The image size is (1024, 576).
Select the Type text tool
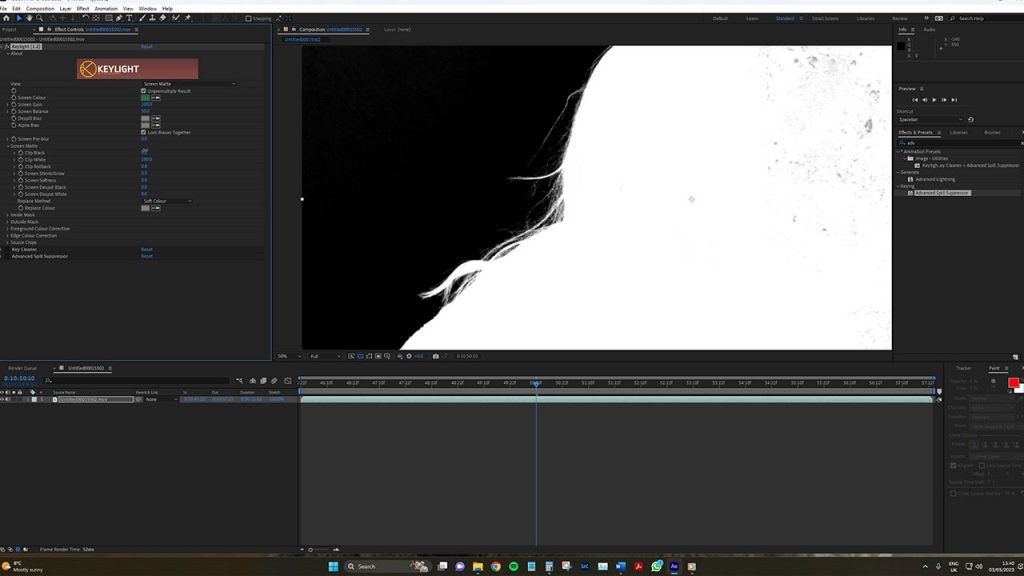(x=129, y=18)
